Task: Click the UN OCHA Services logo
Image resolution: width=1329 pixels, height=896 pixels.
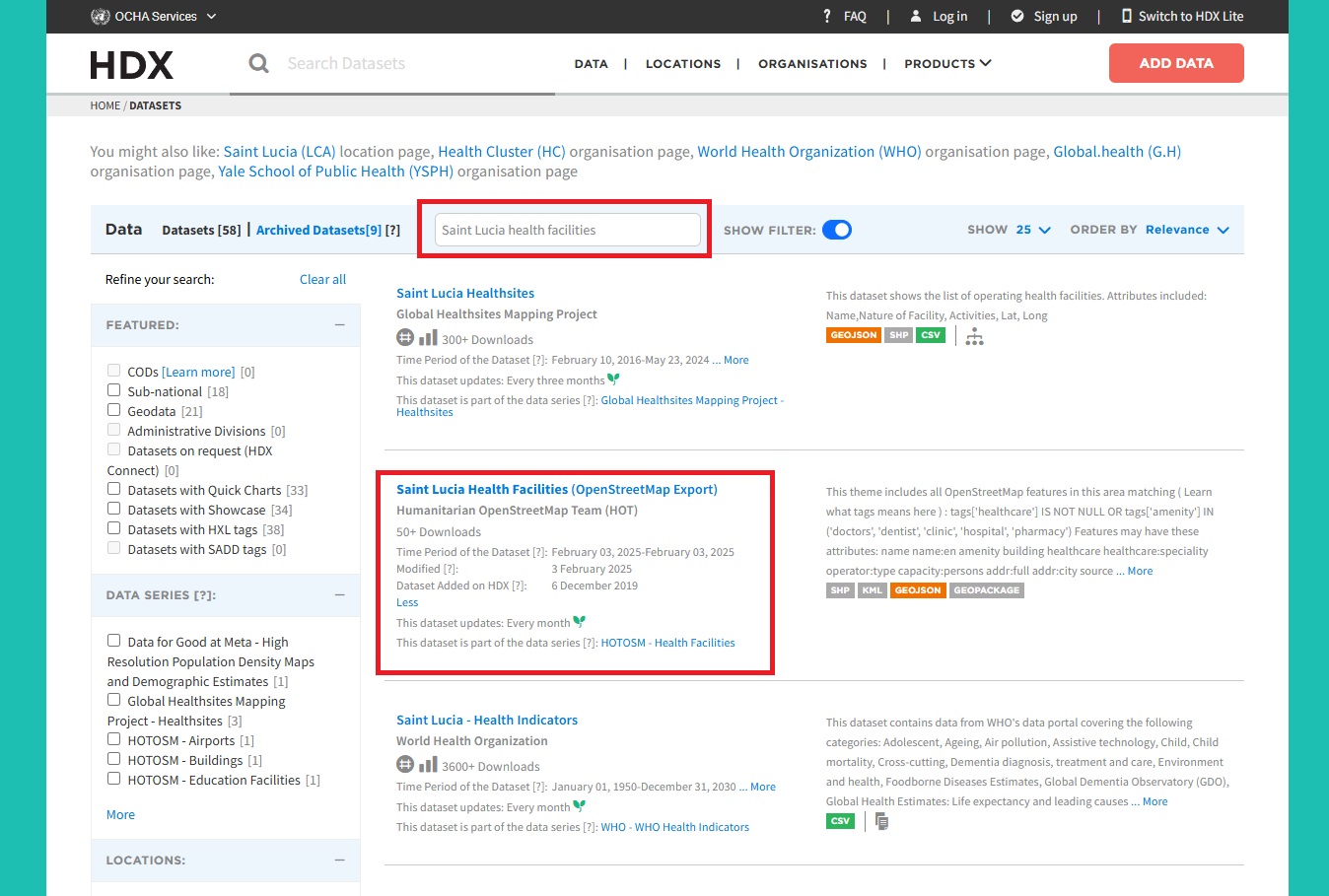Action: pos(100,16)
